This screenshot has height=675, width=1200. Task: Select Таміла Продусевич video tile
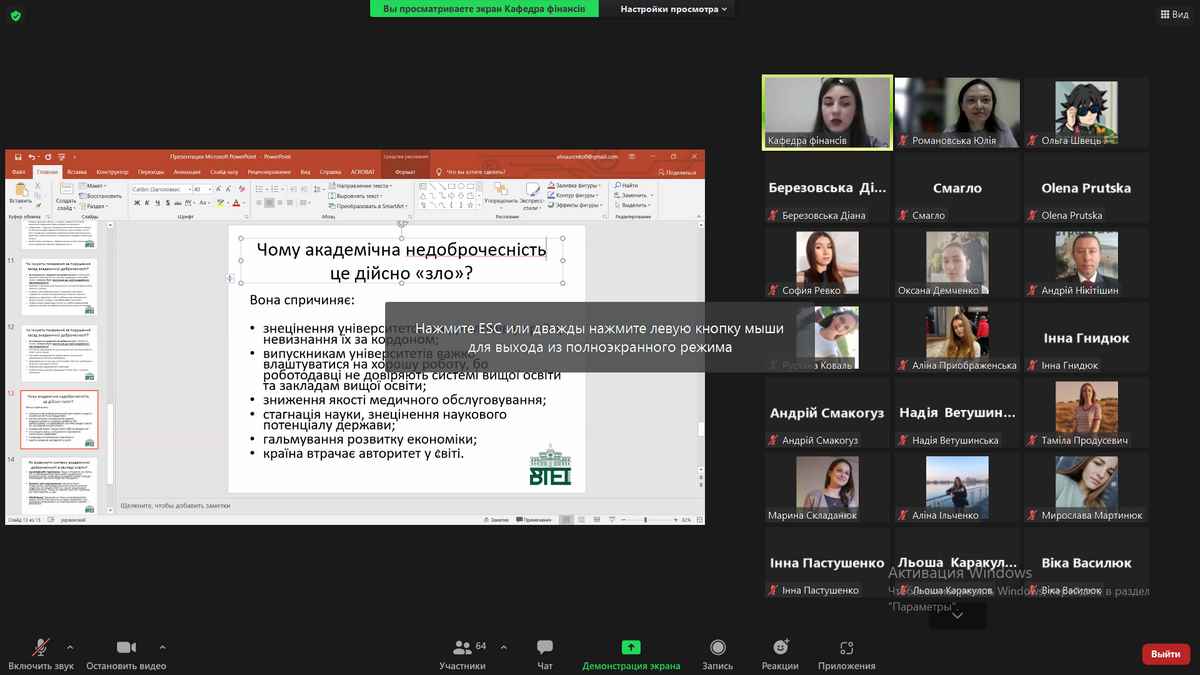(1086, 412)
